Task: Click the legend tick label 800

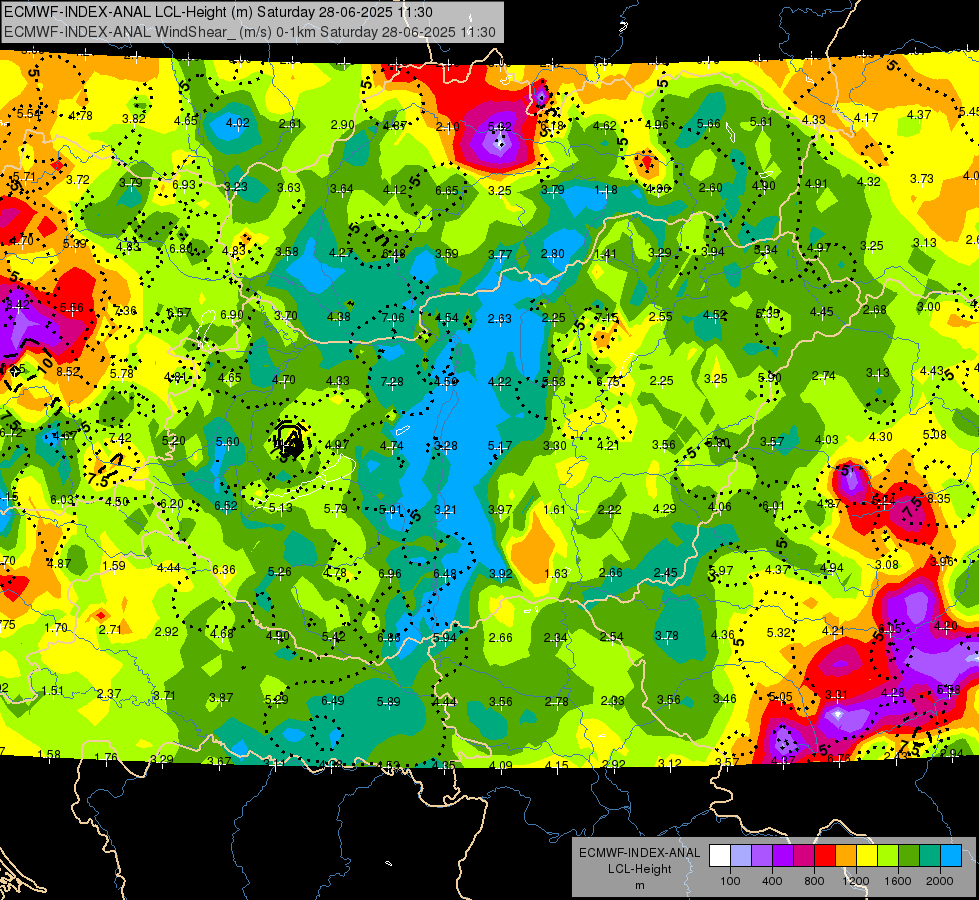Action: coord(814,881)
